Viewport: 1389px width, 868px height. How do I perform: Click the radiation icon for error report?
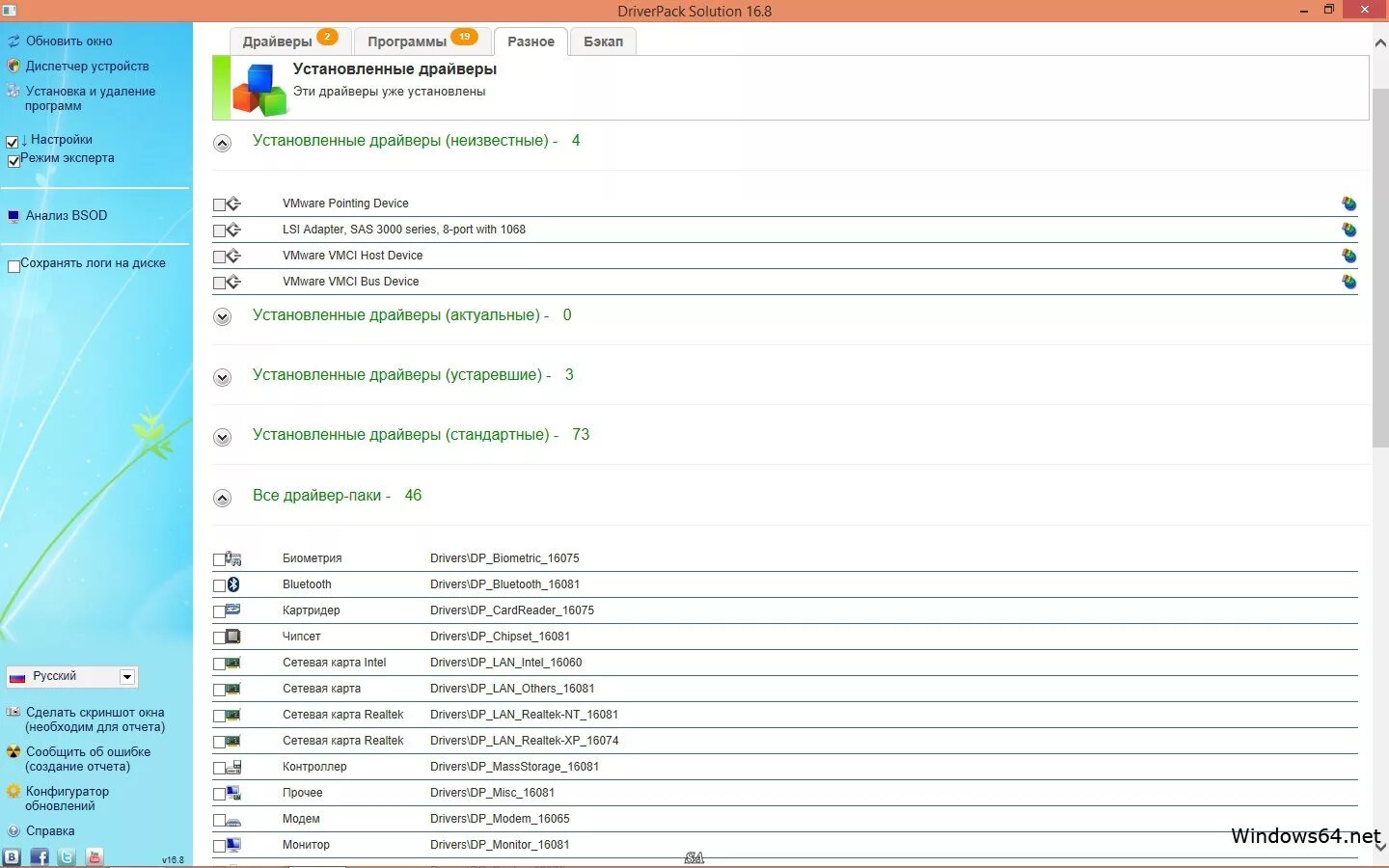(14, 751)
